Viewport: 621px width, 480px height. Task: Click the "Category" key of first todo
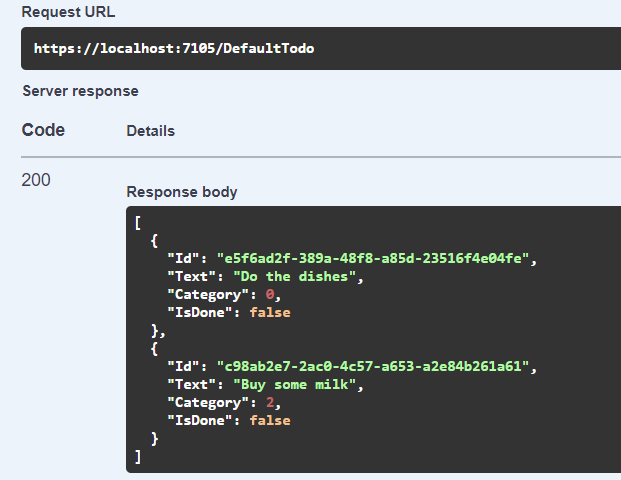208,294
